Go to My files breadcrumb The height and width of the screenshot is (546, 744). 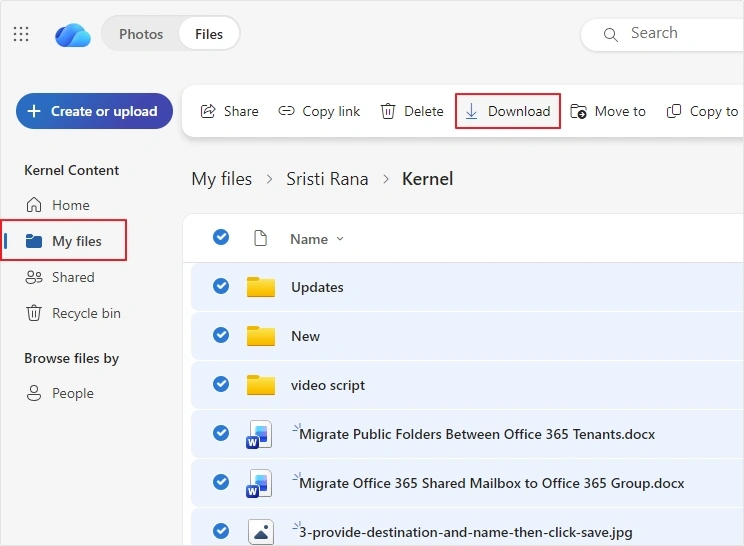222,179
